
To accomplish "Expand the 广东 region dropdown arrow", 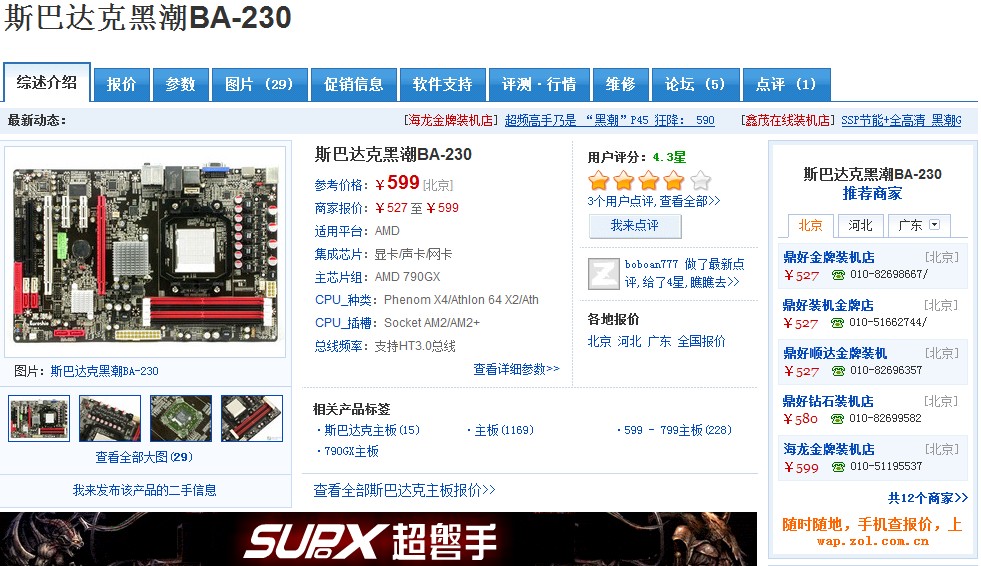I will [x=935, y=225].
